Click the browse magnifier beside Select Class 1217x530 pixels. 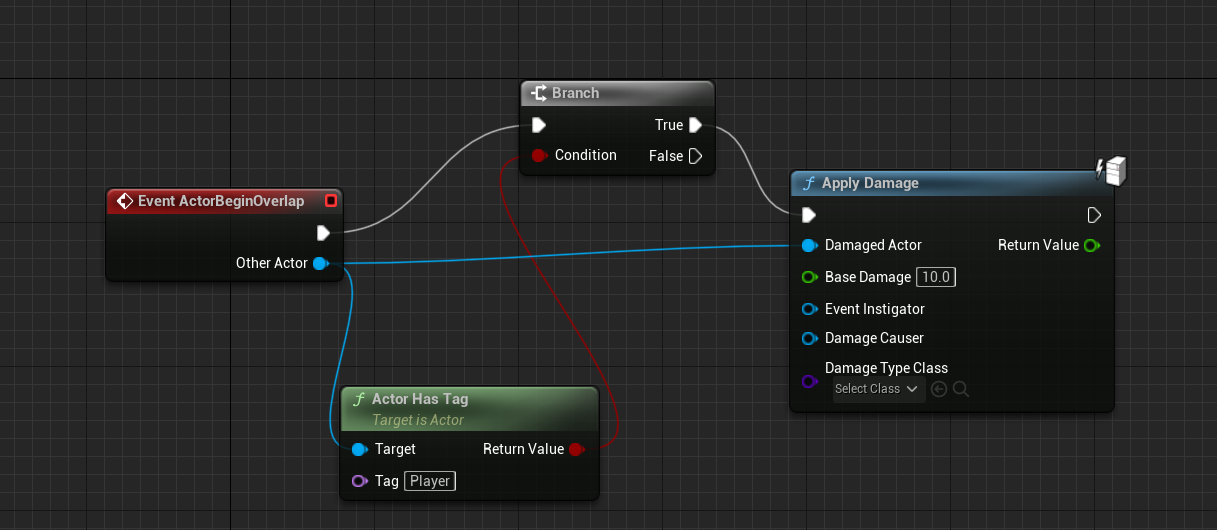[x=961, y=389]
